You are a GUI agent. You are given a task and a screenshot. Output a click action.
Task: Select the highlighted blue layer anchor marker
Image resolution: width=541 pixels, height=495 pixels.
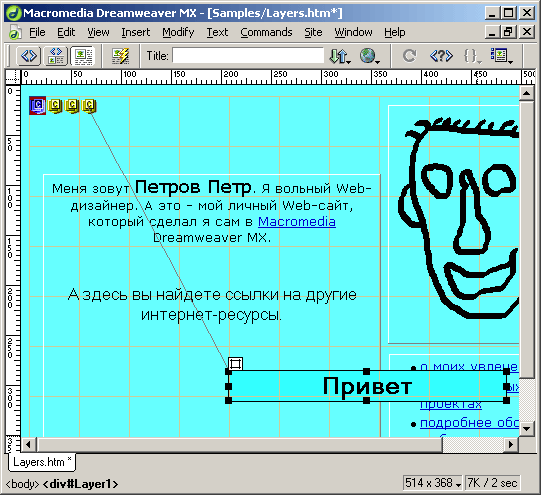pos(38,106)
